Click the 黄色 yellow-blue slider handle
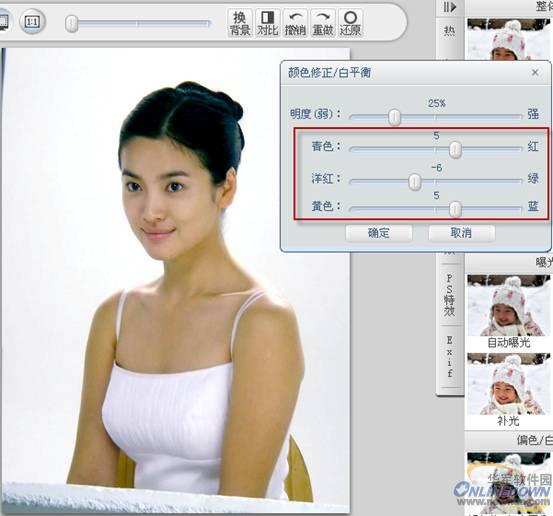The height and width of the screenshot is (516, 553). [x=455, y=209]
